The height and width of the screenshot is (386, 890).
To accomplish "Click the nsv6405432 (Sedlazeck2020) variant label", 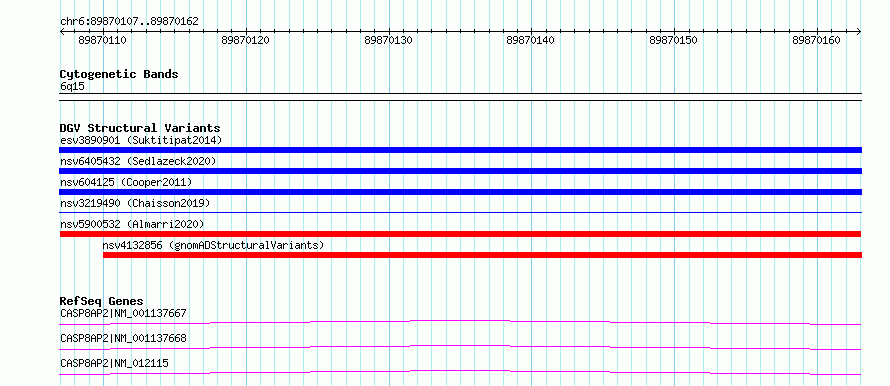I will pyautogui.click(x=138, y=161).
